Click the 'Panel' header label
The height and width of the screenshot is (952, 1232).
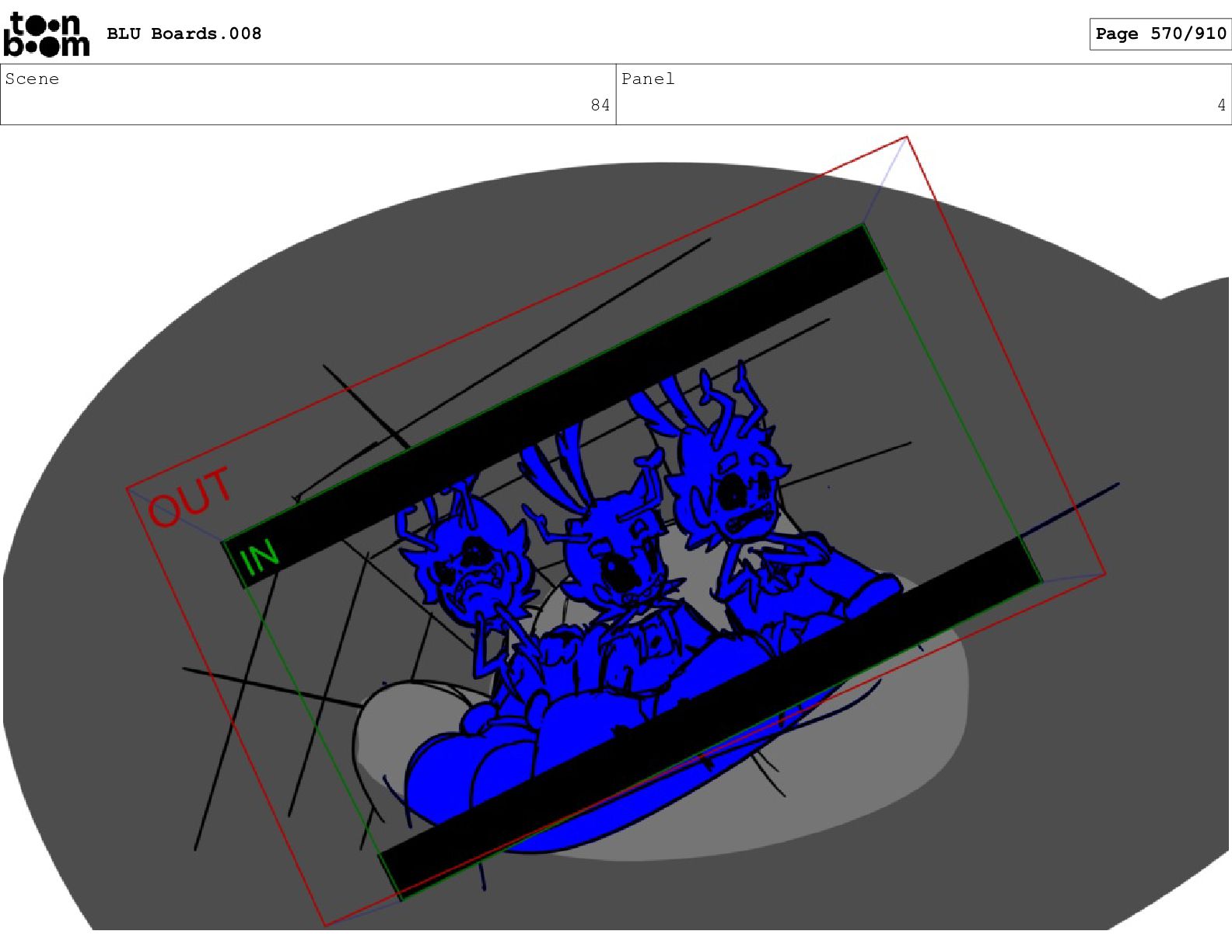[x=648, y=79]
